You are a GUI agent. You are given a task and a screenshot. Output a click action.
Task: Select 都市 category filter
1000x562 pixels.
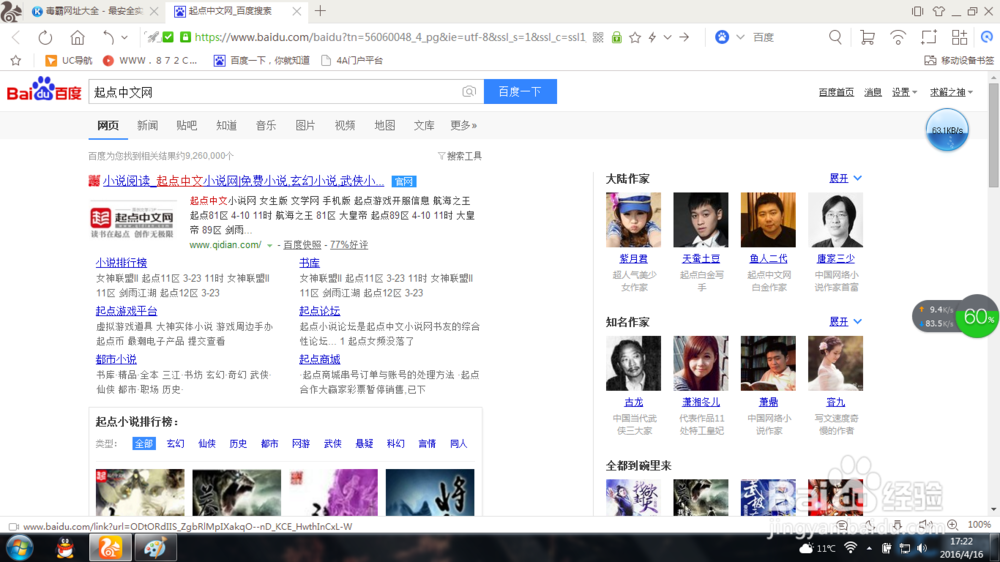click(x=270, y=443)
